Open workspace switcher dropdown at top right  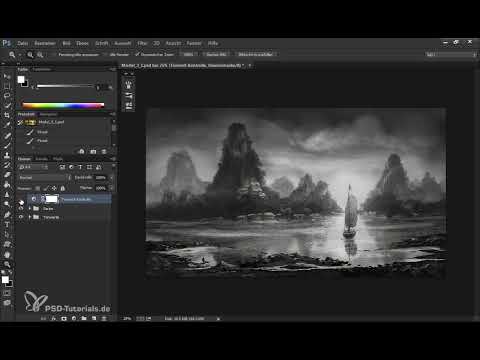(450, 54)
